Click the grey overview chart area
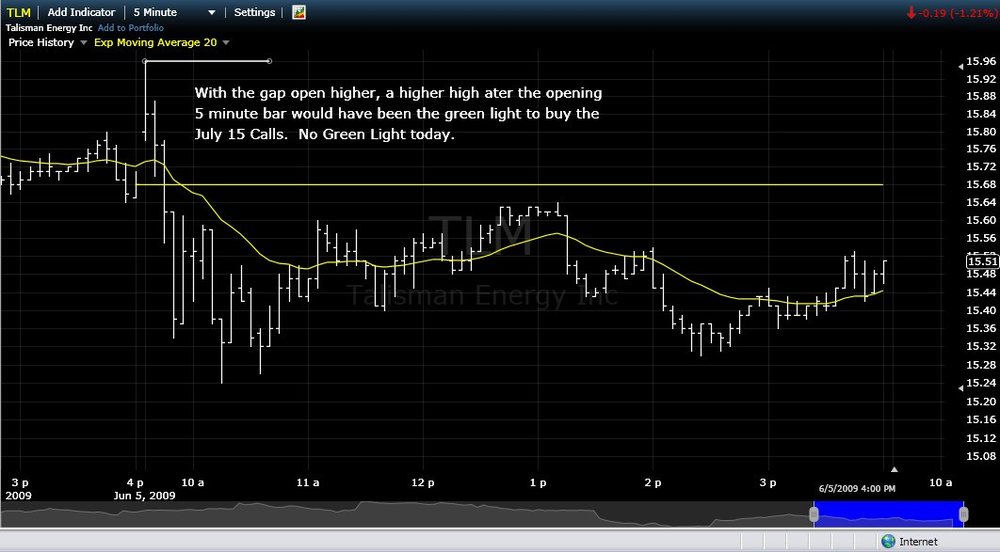Screen dimensions: 1000x552 (x=405, y=514)
